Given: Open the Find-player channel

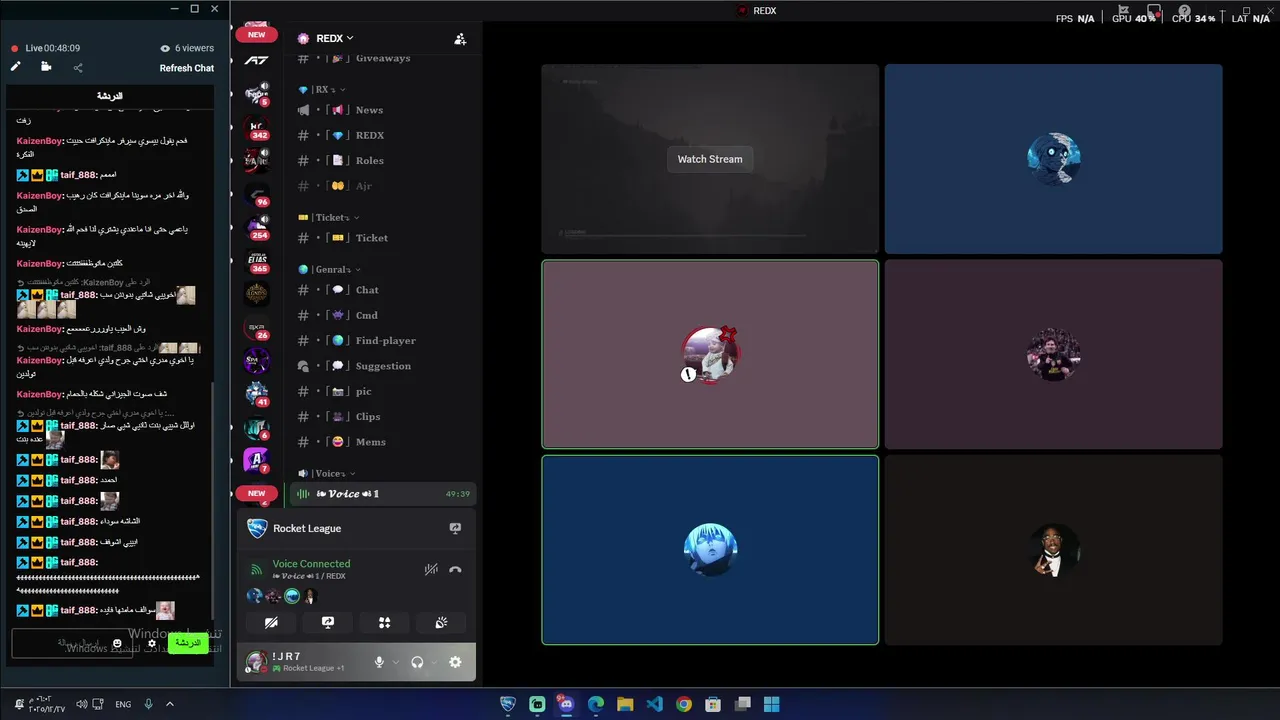Looking at the screenshot, I should (383, 341).
